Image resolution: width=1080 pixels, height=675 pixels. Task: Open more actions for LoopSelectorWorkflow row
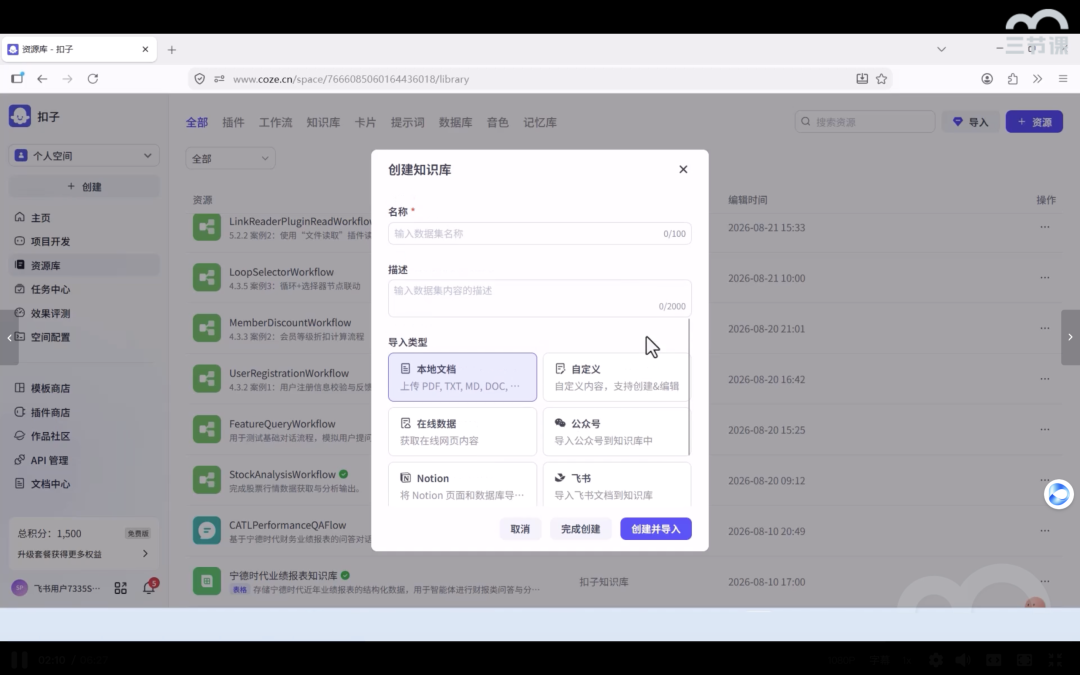point(1045,278)
